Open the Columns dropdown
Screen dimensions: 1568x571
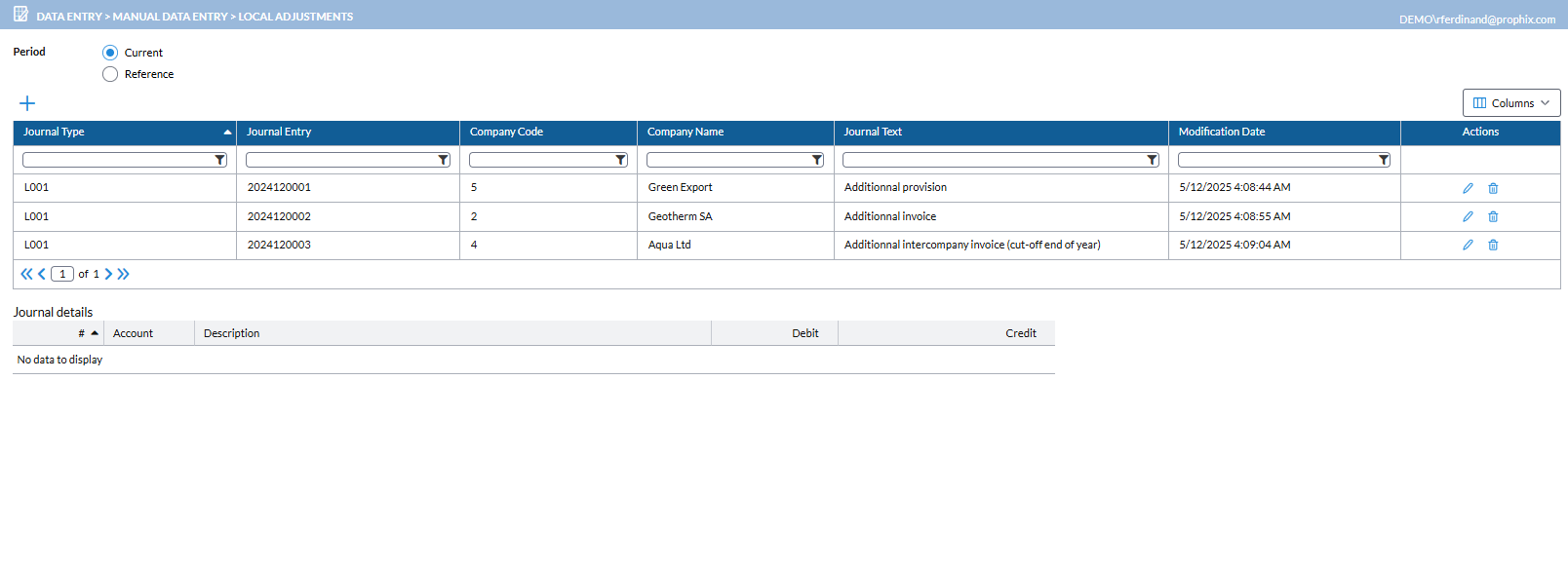1510,103
